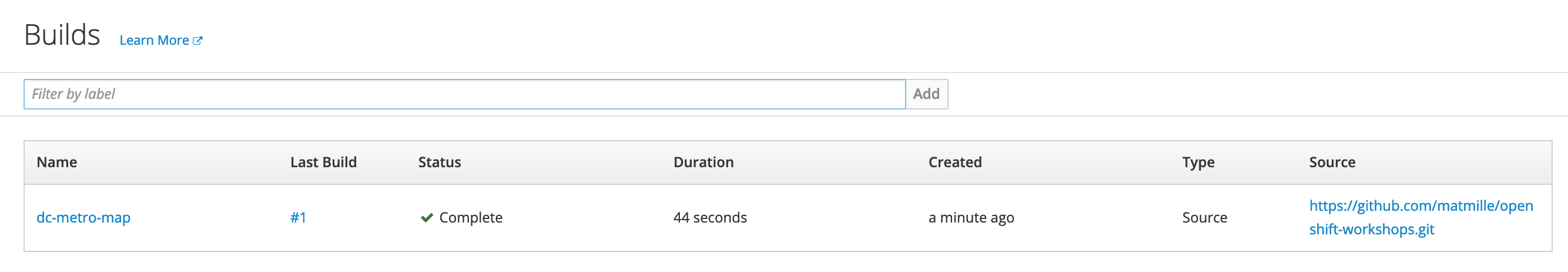Click the 44 seconds duration cell

710,218
